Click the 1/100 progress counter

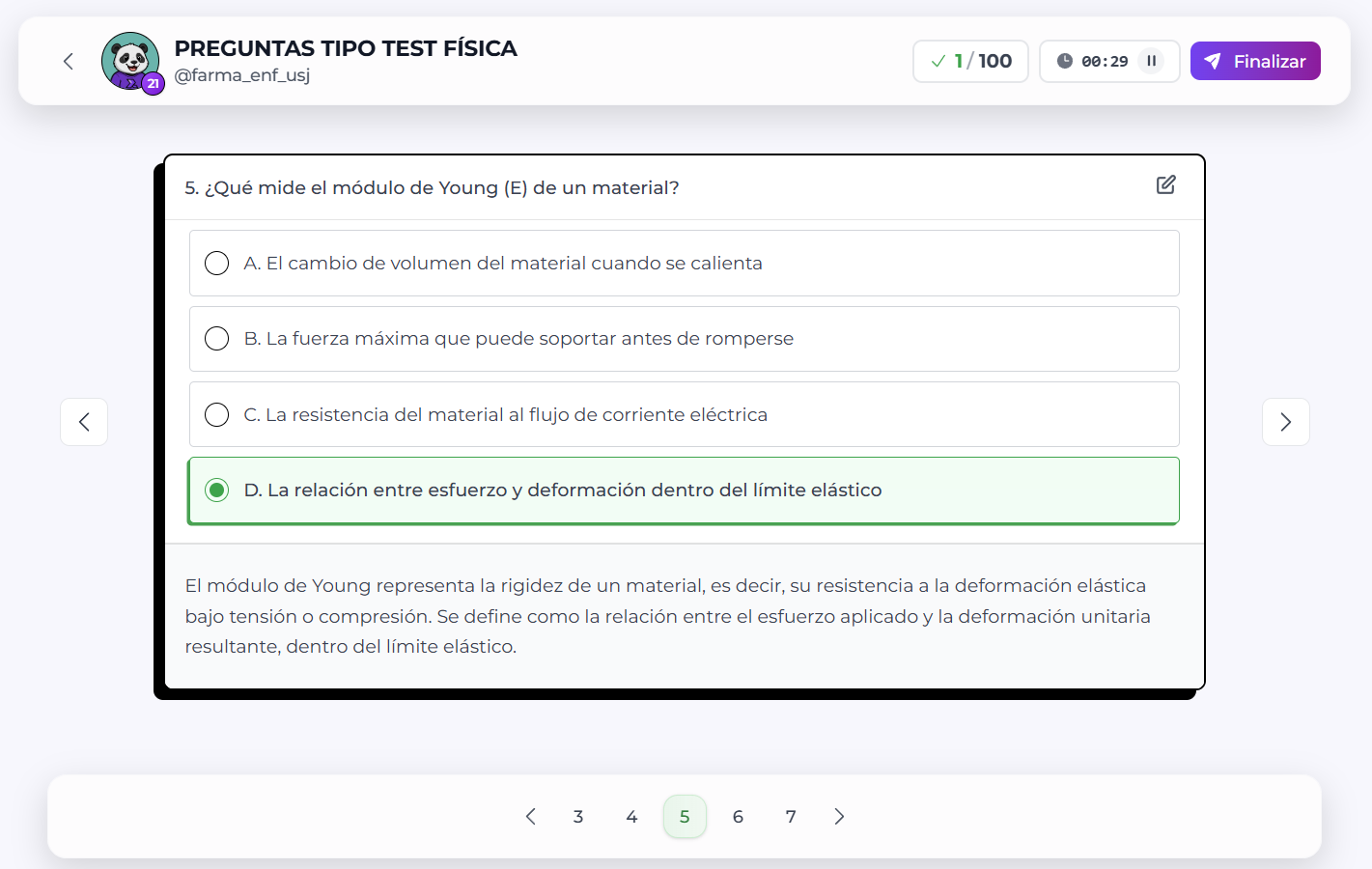[x=970, y=60]
